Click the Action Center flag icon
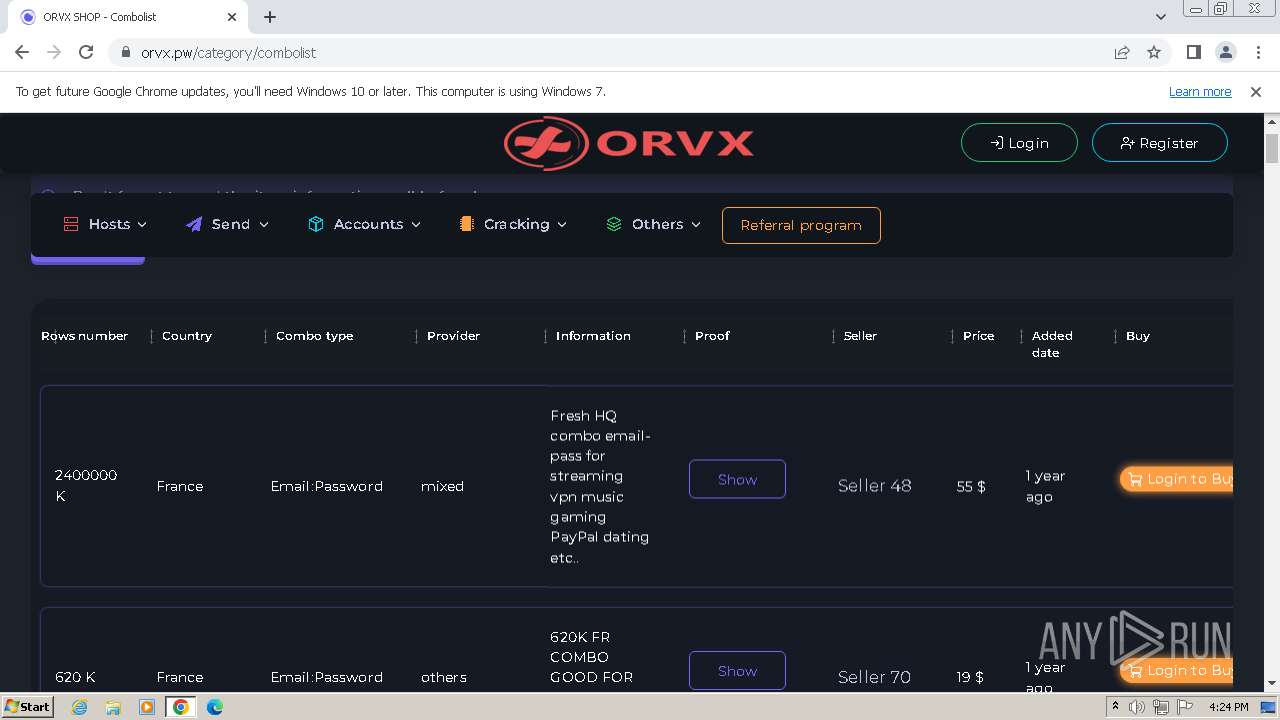The height and width of the screenshot is (720, 1280). tap(1184, 707)
